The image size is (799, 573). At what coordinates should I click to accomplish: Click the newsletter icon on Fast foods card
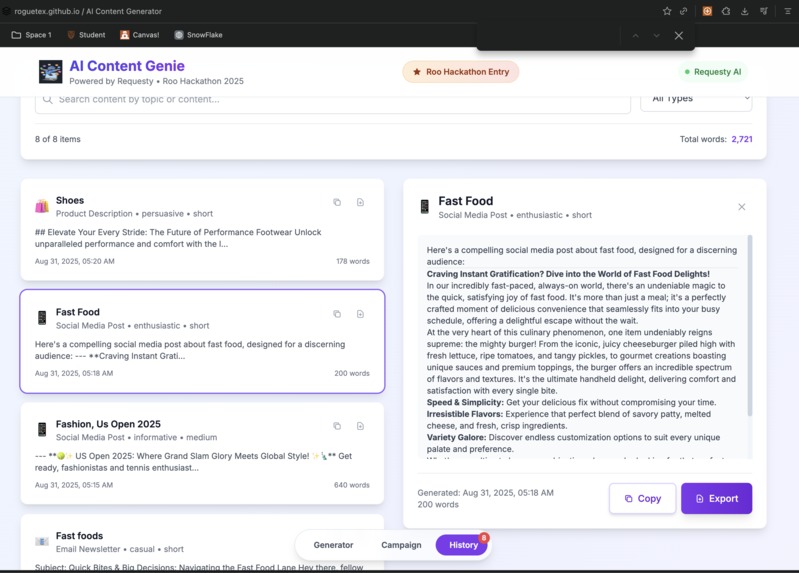tap(42, 541)
